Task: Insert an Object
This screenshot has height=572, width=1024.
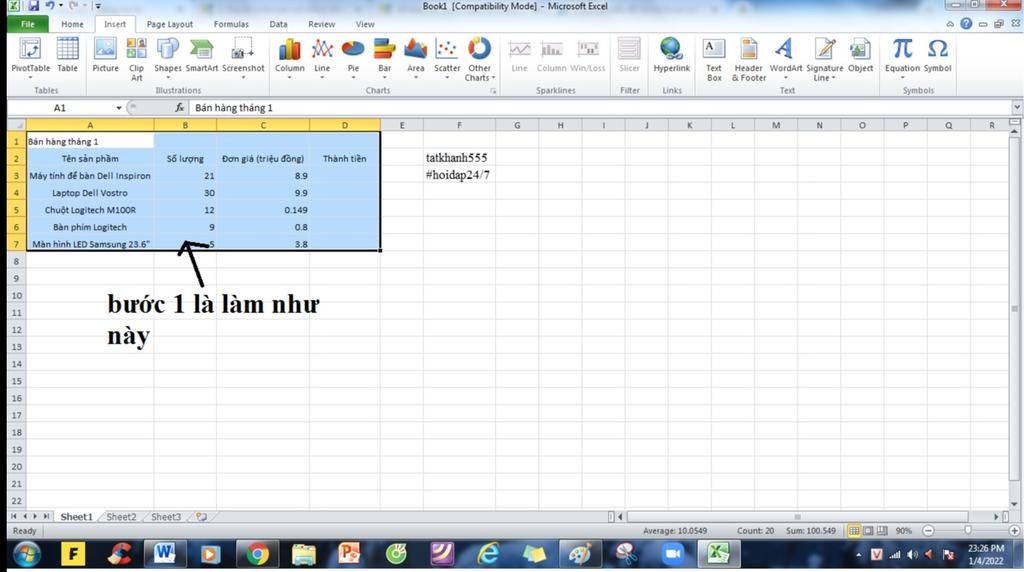Action: pyautogui.click(x=860, y=55)
